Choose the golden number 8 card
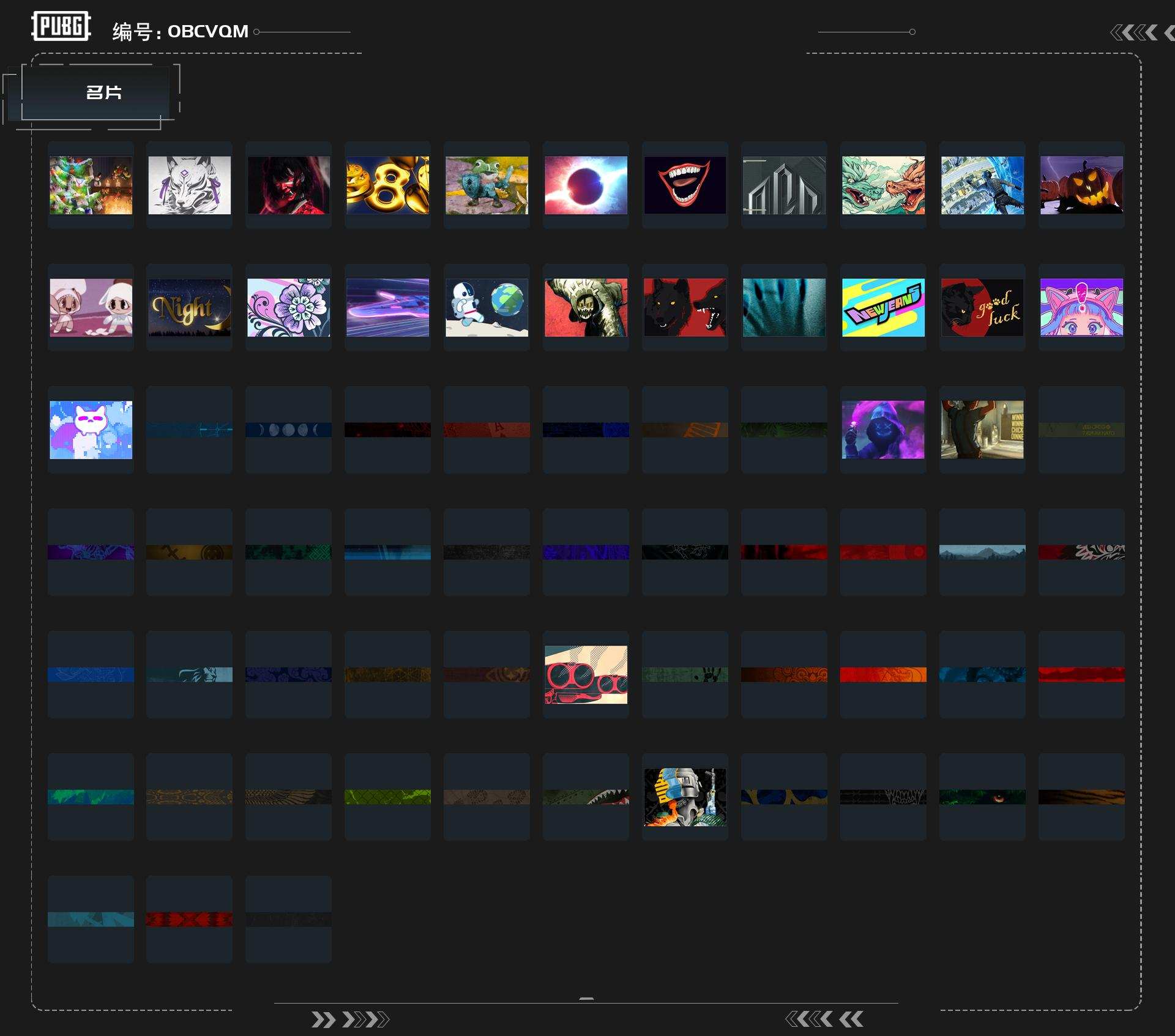Image resolution: width=1175 pixels, height=1036 pixels. pyautogui.click(x=387, y=185)
